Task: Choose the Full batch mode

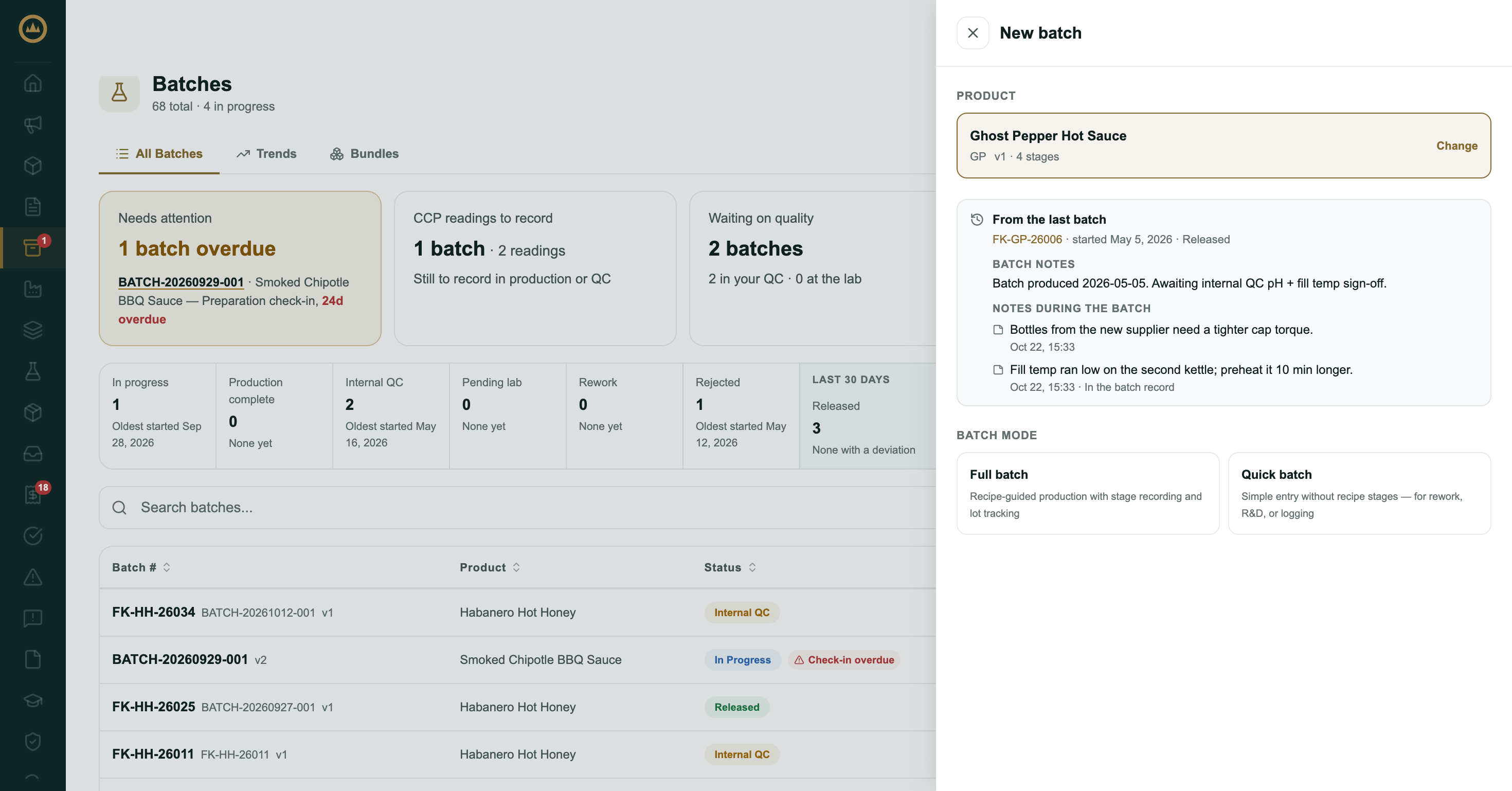Action: 1088,493
